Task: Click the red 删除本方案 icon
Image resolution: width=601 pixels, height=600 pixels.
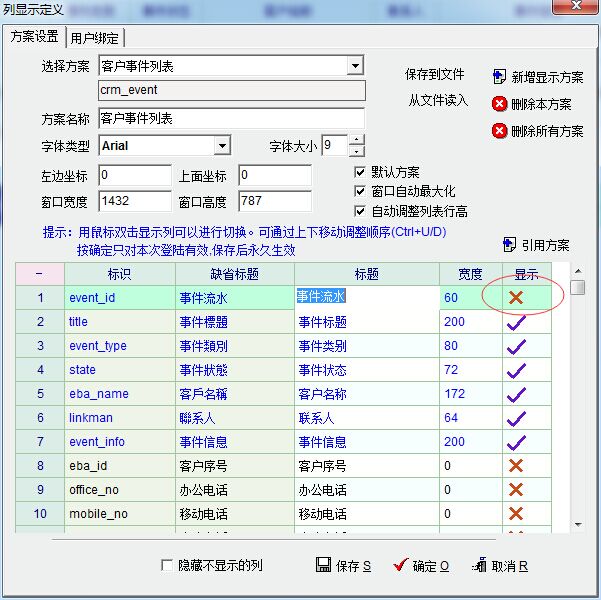Action: (x=499, y=104)
